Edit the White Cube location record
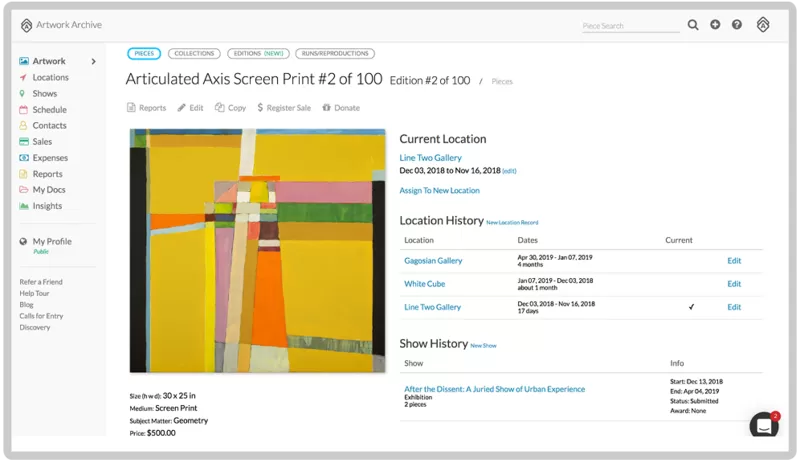Viewport: 800px width, 463px height. tap(734, 284)
